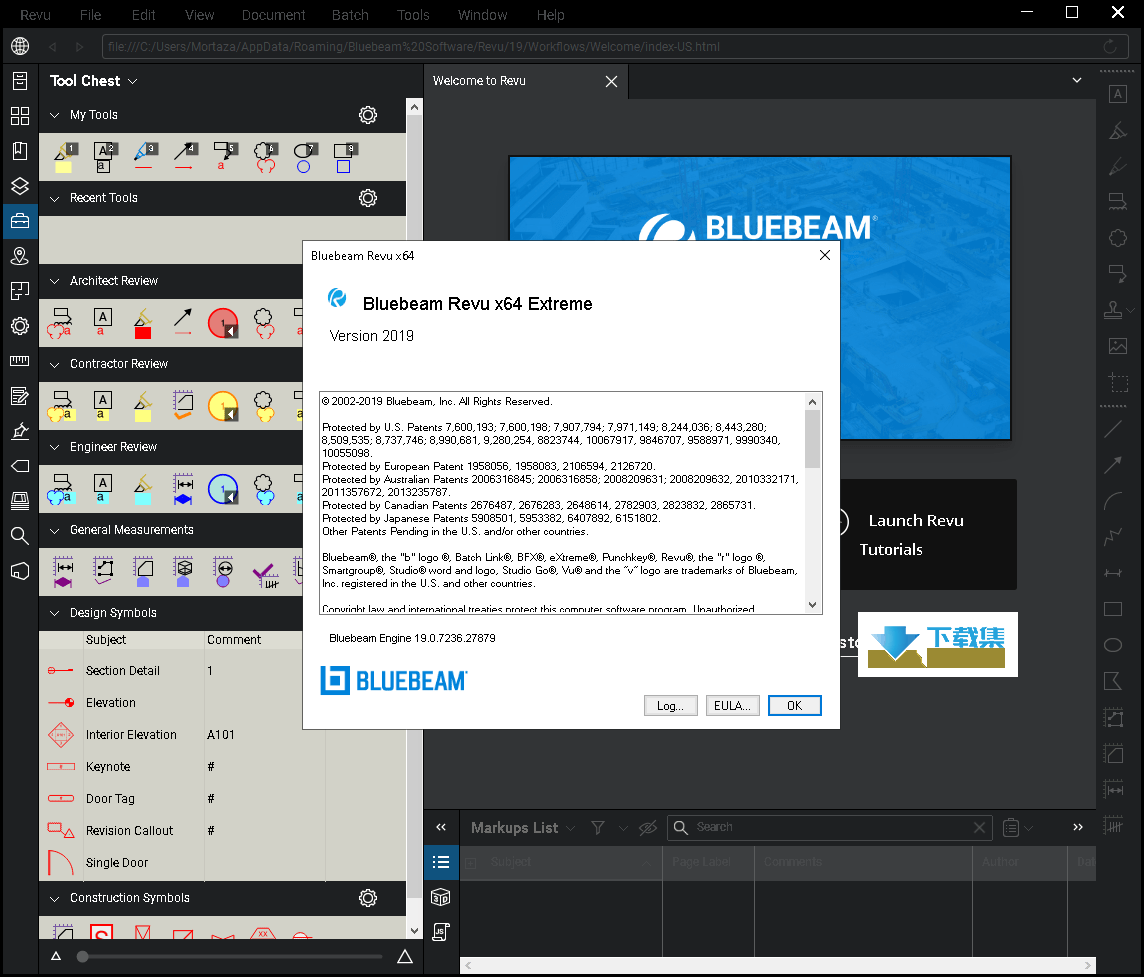
Task: Open the Signatures pen panel icon
Action: coord(20,431)
